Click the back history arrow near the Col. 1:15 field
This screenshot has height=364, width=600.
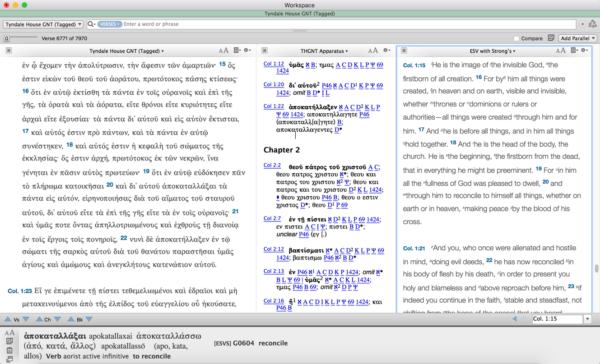[x=514, y=318]
